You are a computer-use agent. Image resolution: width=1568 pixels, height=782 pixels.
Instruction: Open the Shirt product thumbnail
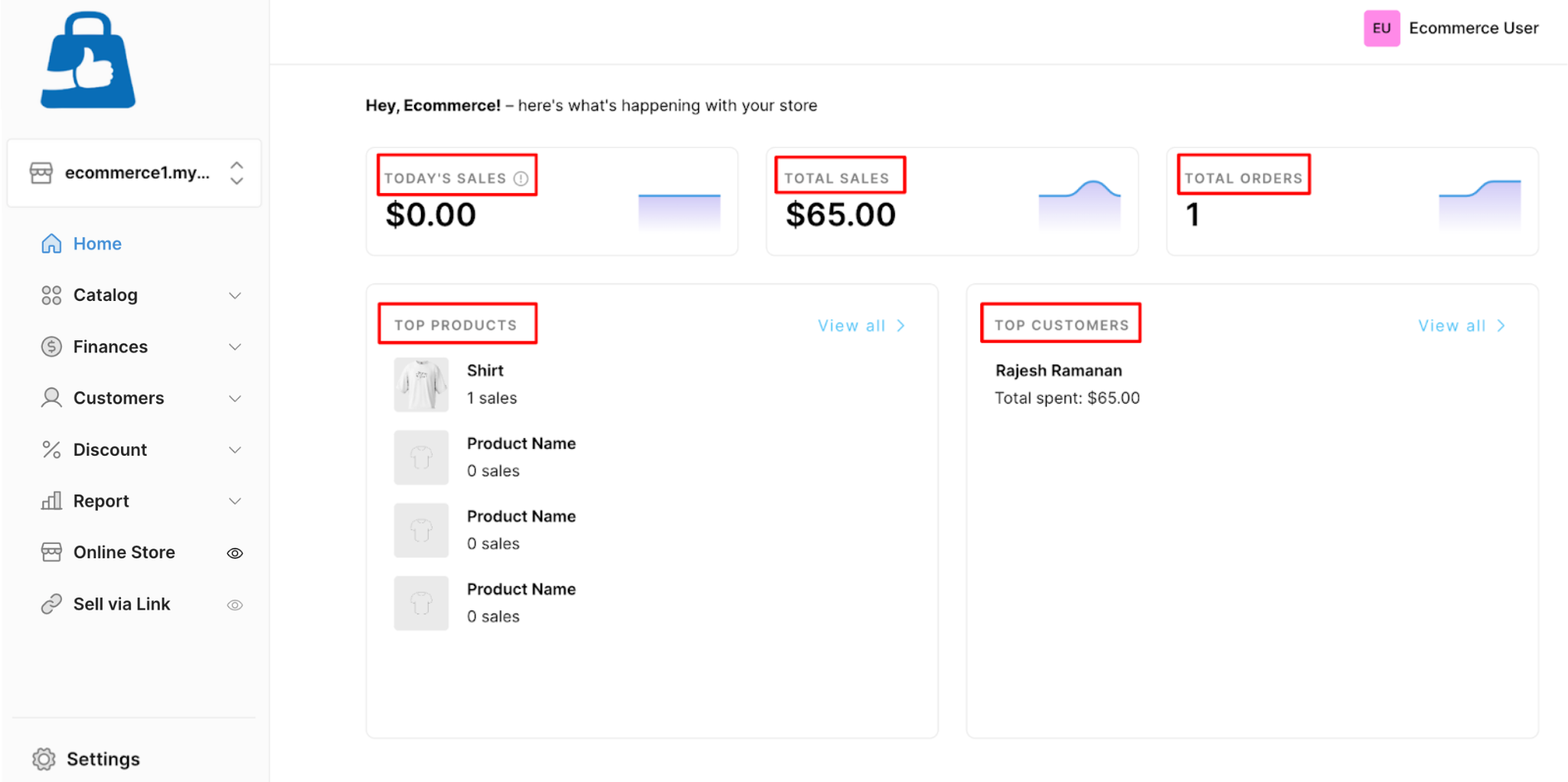pos(421,384)
